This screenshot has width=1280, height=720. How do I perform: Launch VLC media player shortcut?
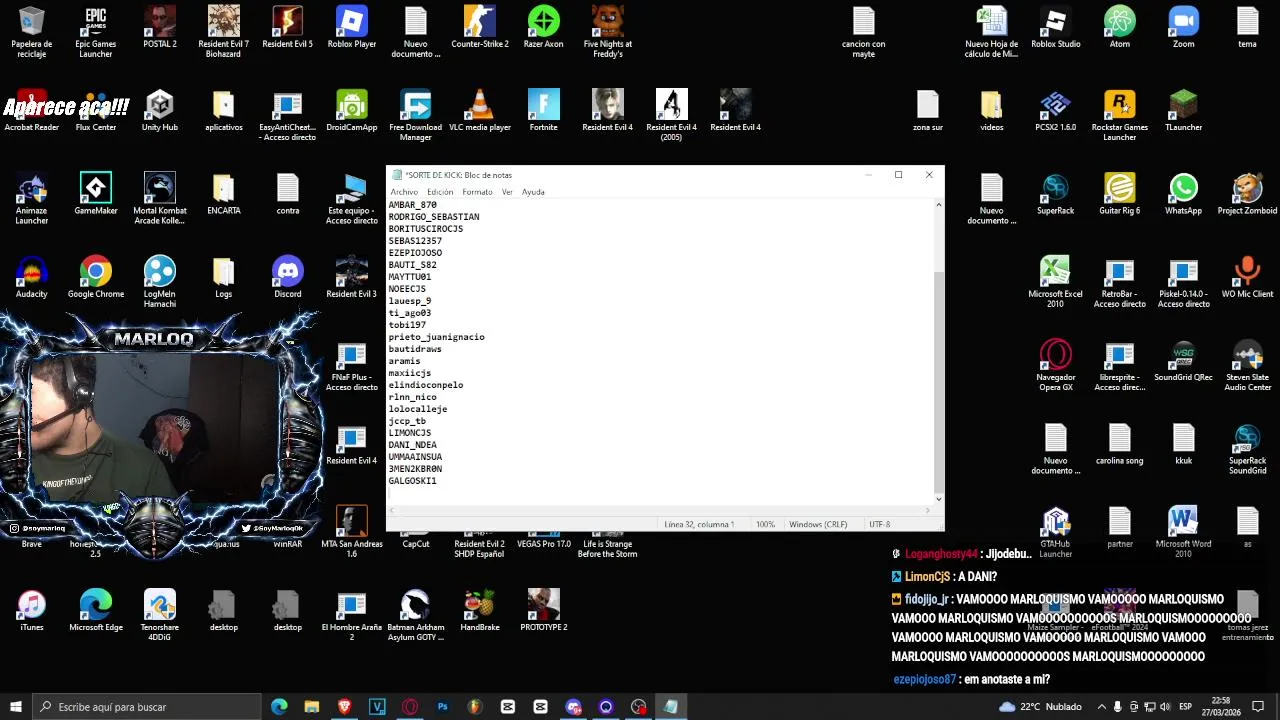(480, 111)
